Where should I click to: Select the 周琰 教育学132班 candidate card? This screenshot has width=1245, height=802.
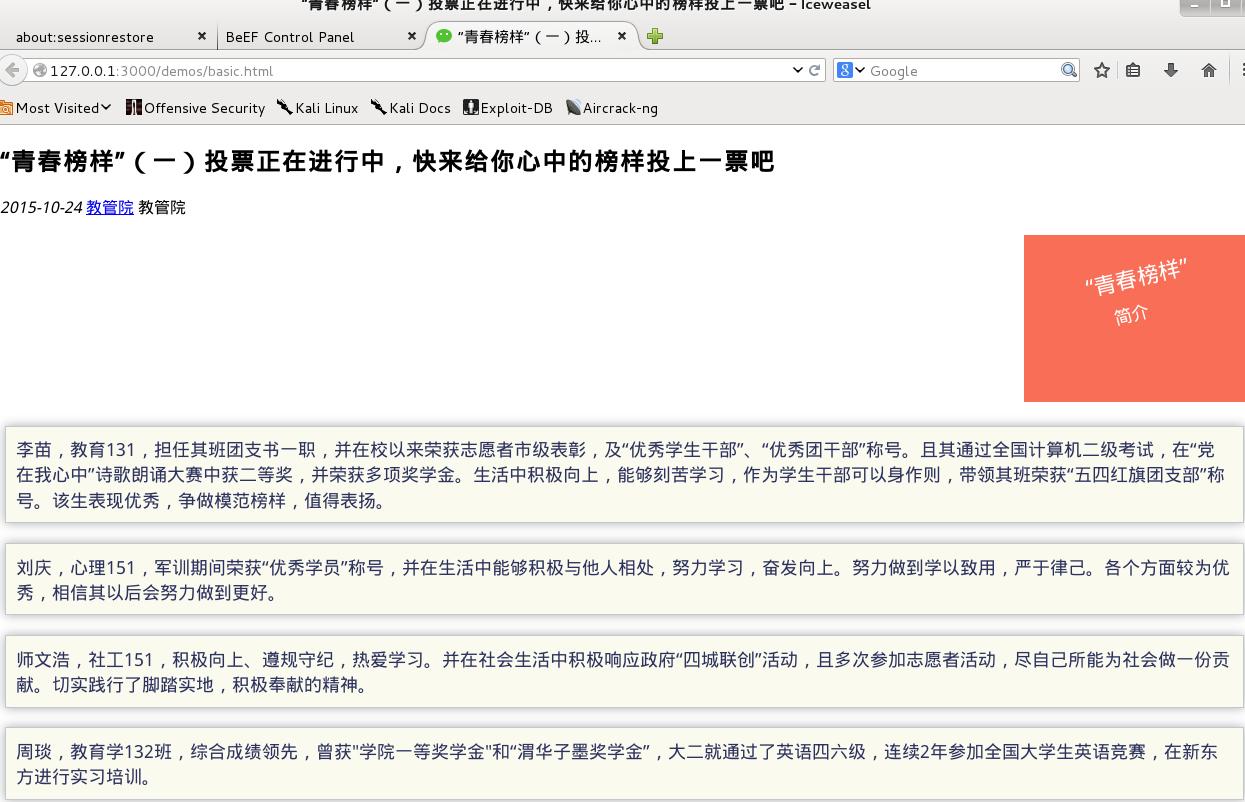[624, 764]
